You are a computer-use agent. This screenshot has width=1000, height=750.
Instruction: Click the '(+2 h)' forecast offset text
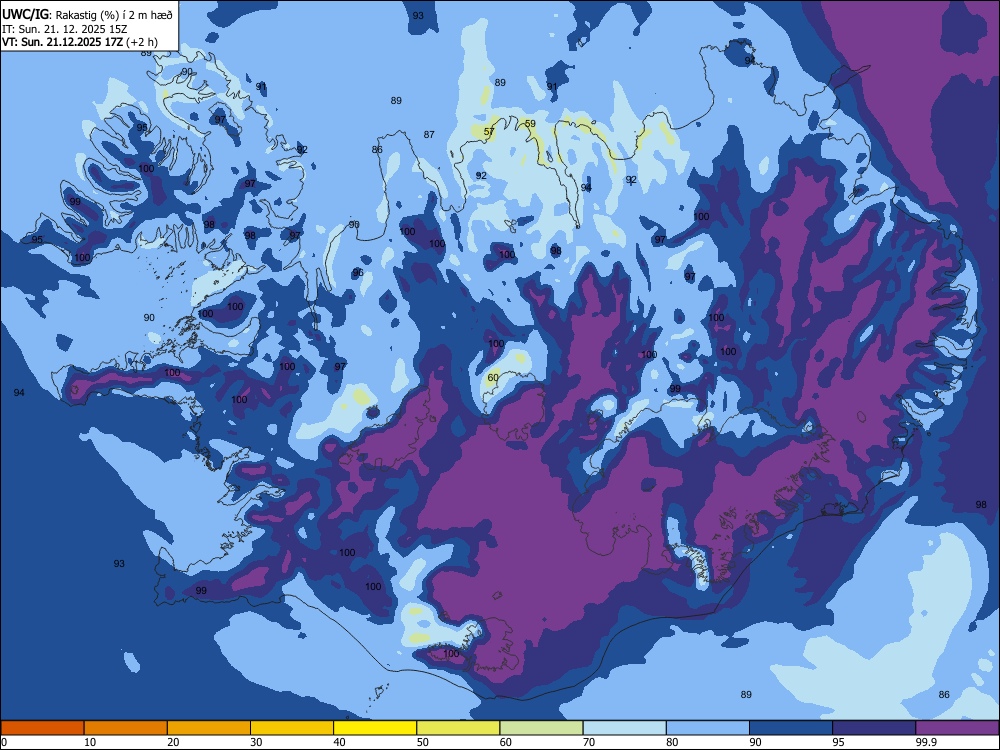point(142,42)
